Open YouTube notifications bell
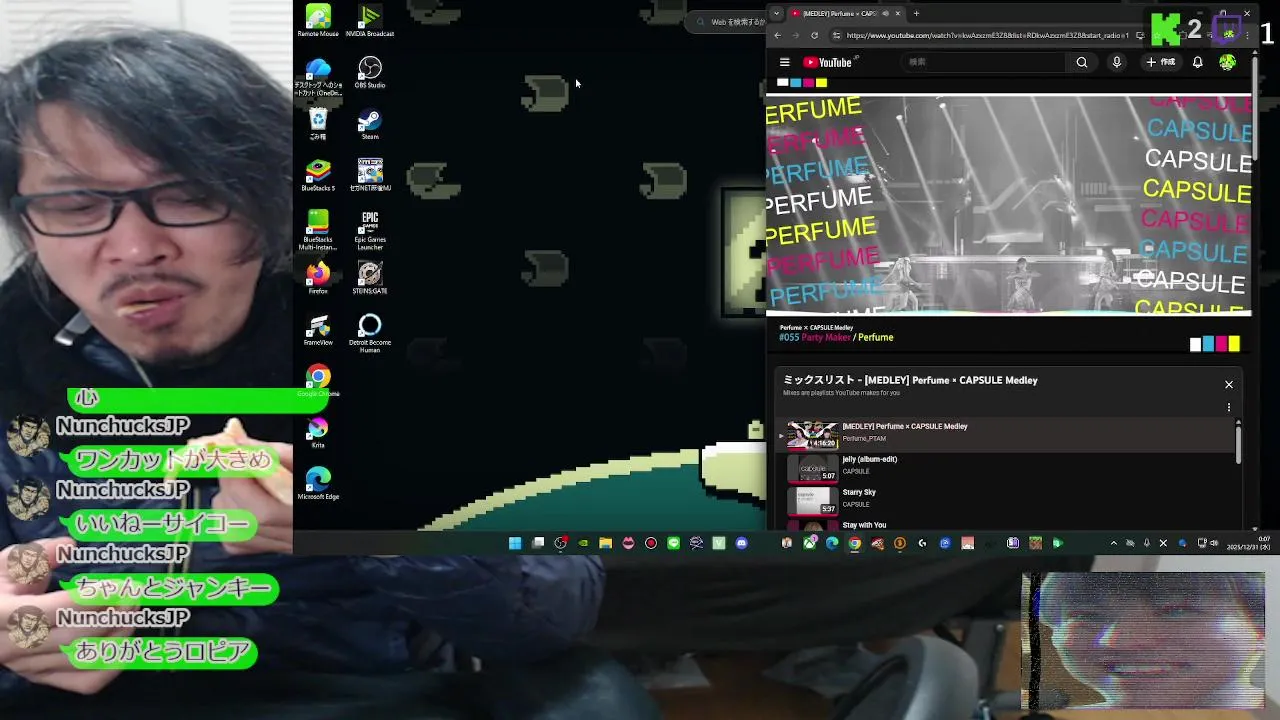 tap(1197, 62)
